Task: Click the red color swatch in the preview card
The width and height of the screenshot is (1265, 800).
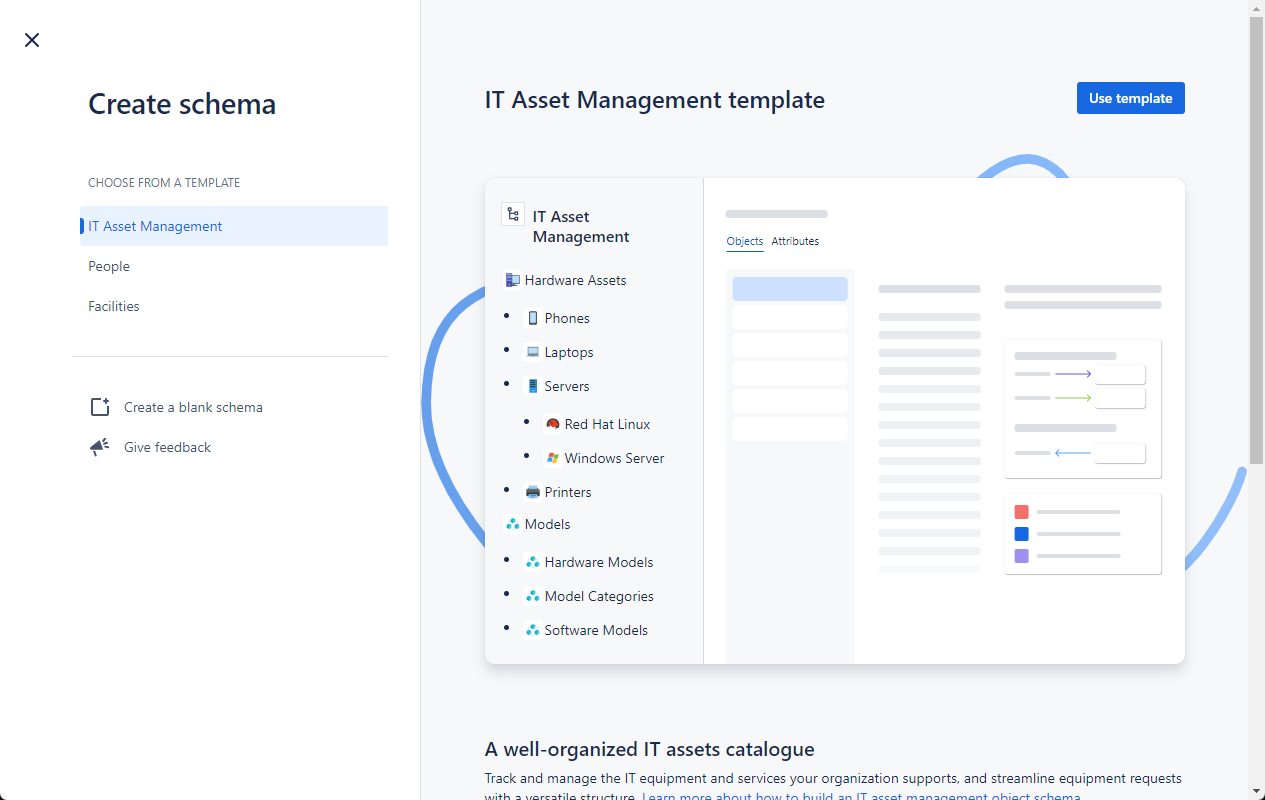Action: 1021,511
